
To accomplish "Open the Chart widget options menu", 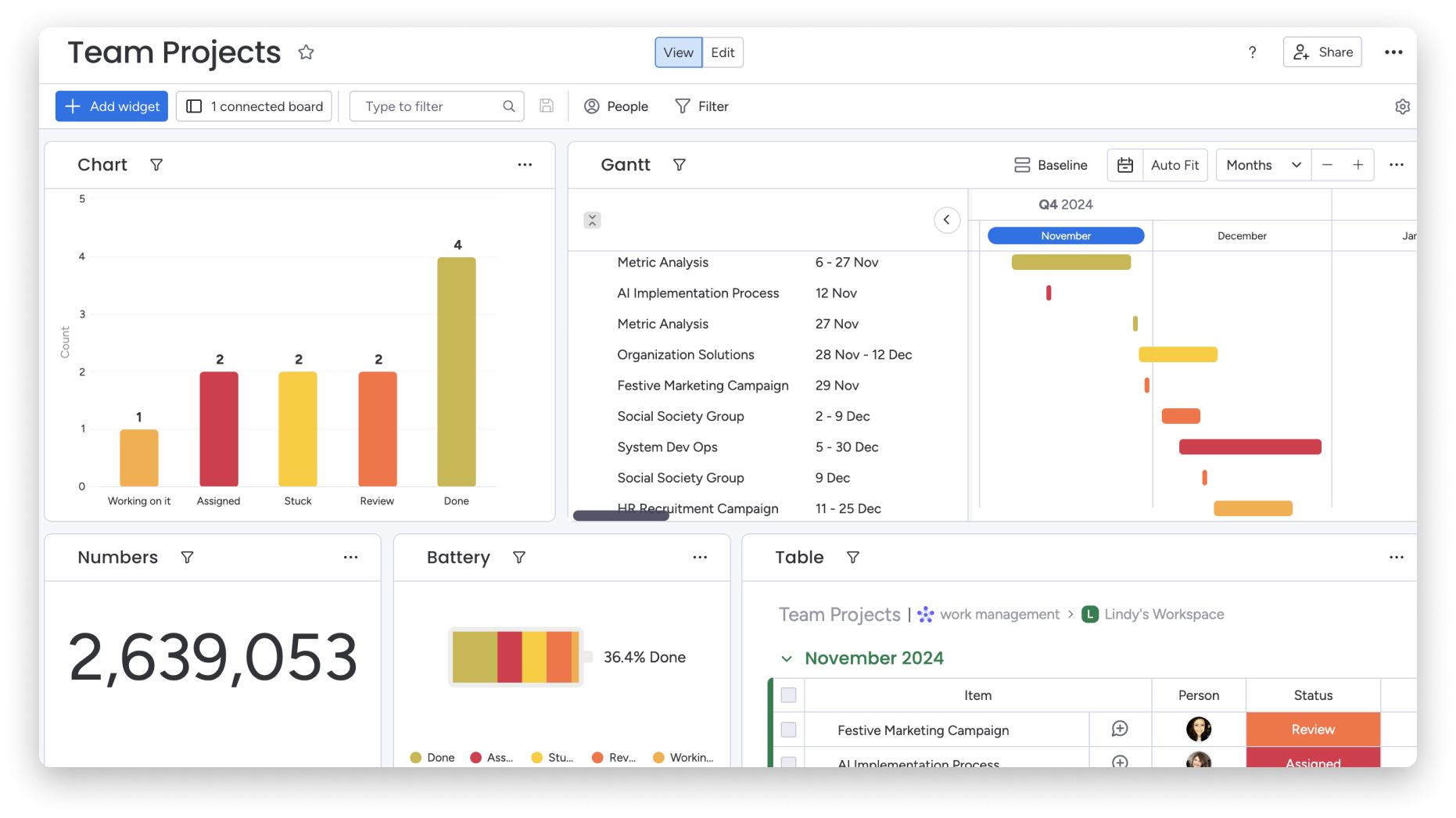I will 525,165.
